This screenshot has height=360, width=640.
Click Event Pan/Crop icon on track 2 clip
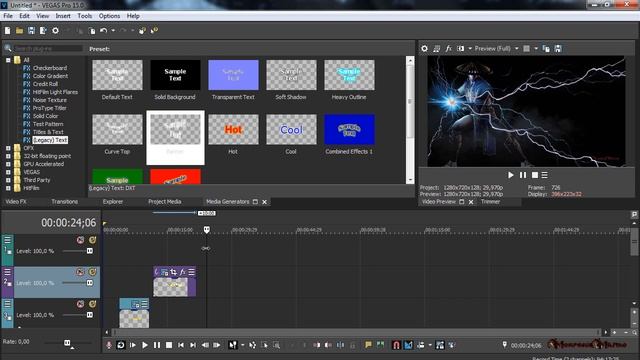tap(174, 272)
